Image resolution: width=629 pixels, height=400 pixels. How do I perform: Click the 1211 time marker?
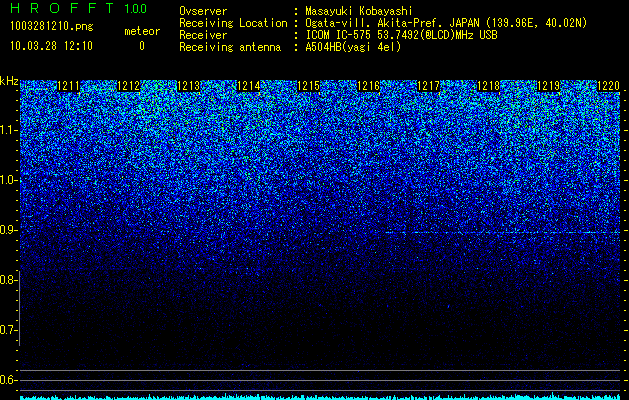pyautogui.click(x=69, y=86)
